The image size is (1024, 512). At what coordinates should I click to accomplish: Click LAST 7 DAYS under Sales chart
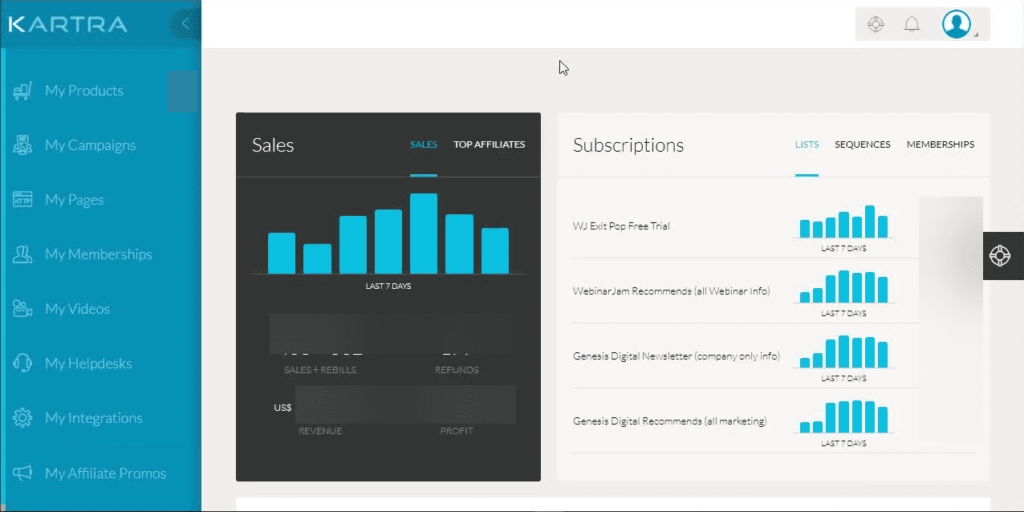click(x=388, y=286)
